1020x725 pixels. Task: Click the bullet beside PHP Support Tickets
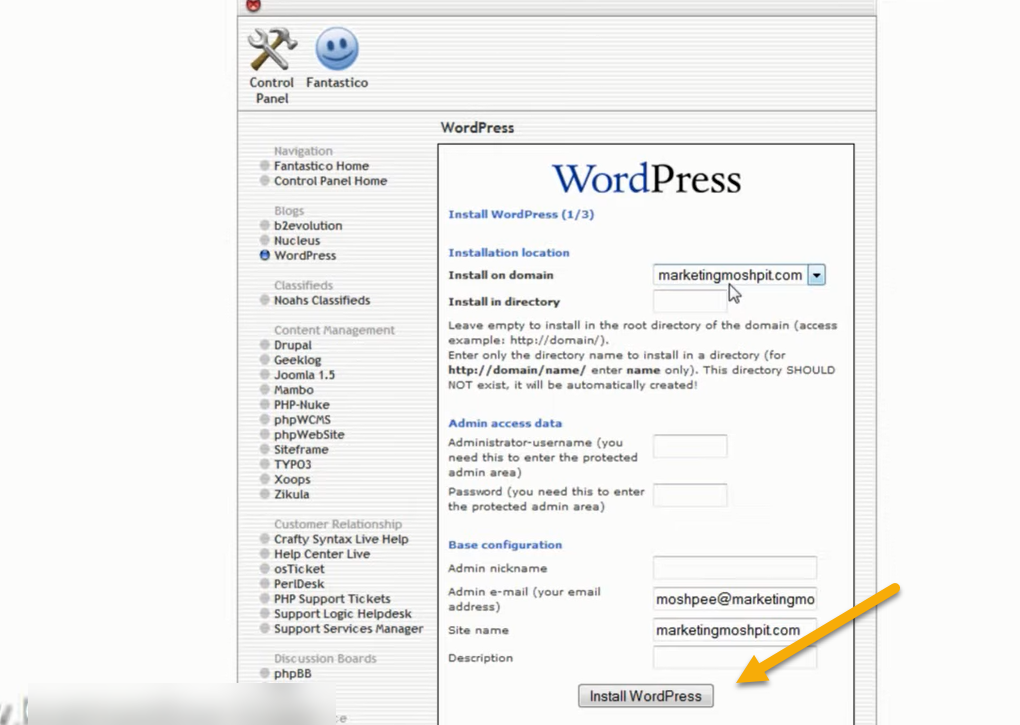click(x=265, y=600)
